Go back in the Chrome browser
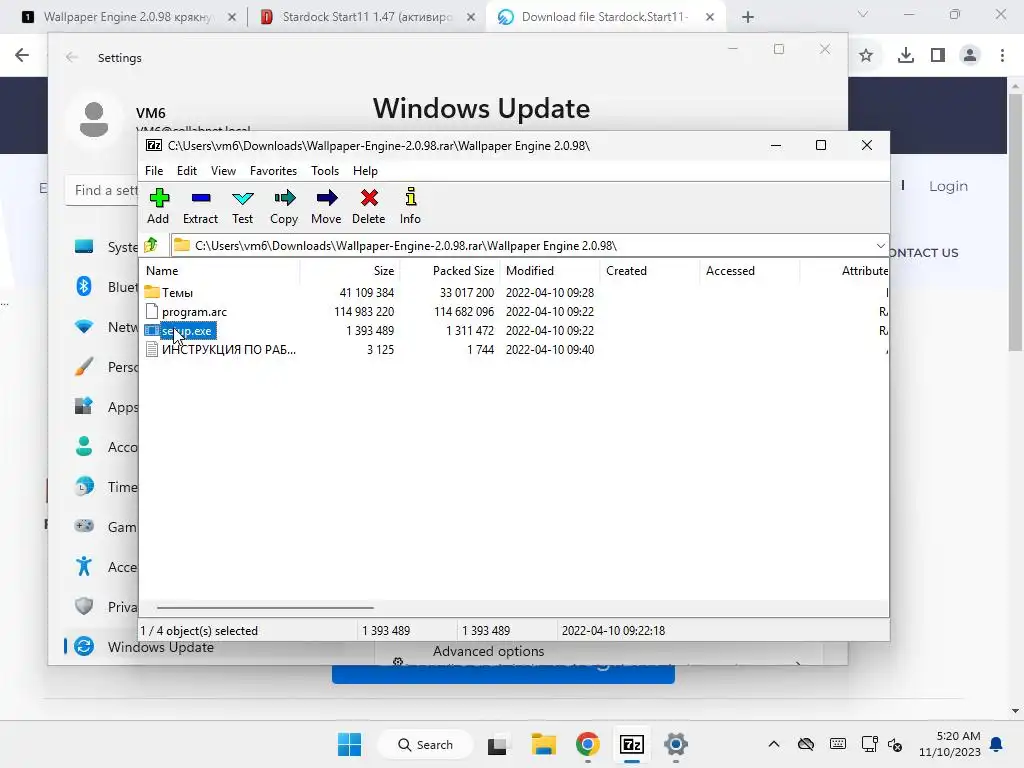The width and height of the screenshot is (1024, 768). 22,56
